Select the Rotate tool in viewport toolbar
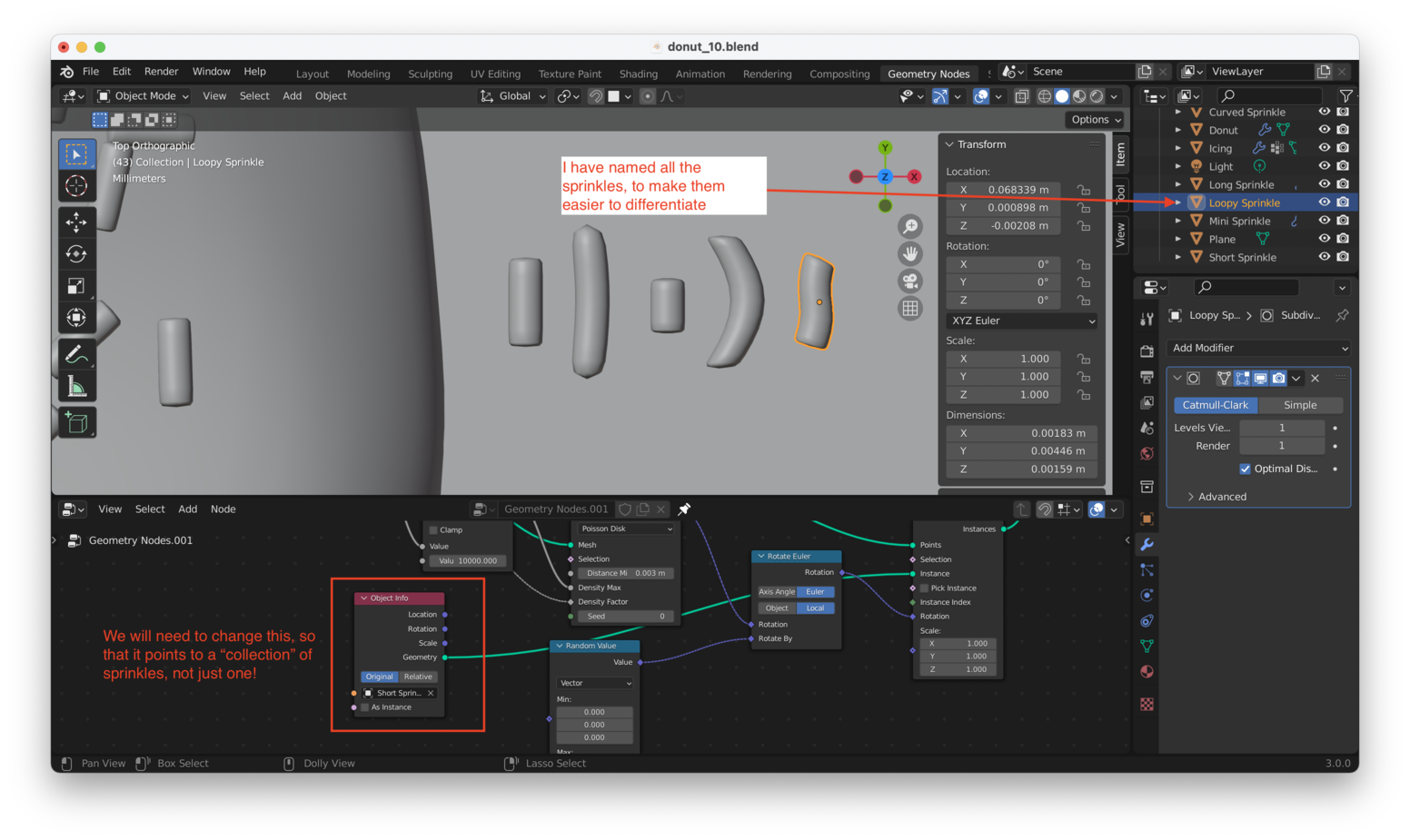1410x840 pixels. pos(76,254)
